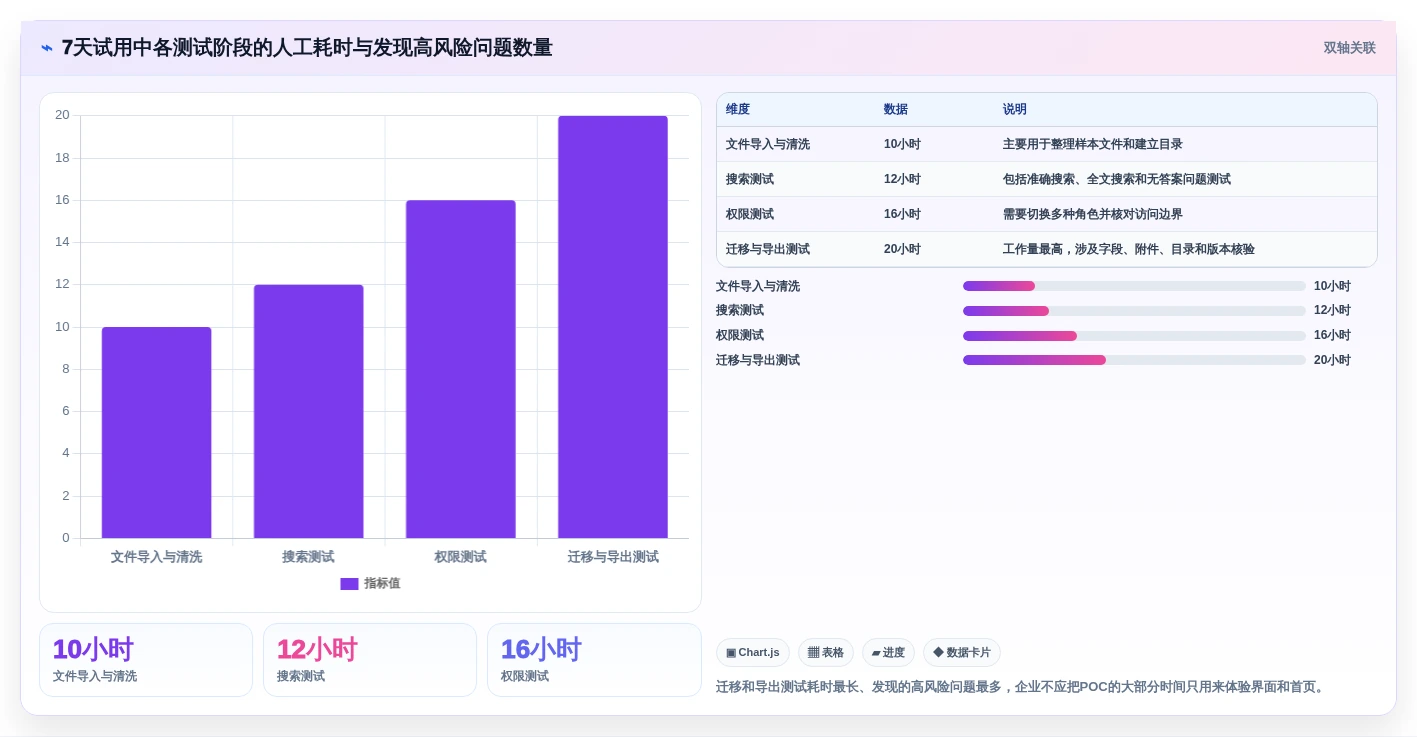Click the 文件导入与清洗 bar in the chart
1417x737 pixels.
[156, 433]
